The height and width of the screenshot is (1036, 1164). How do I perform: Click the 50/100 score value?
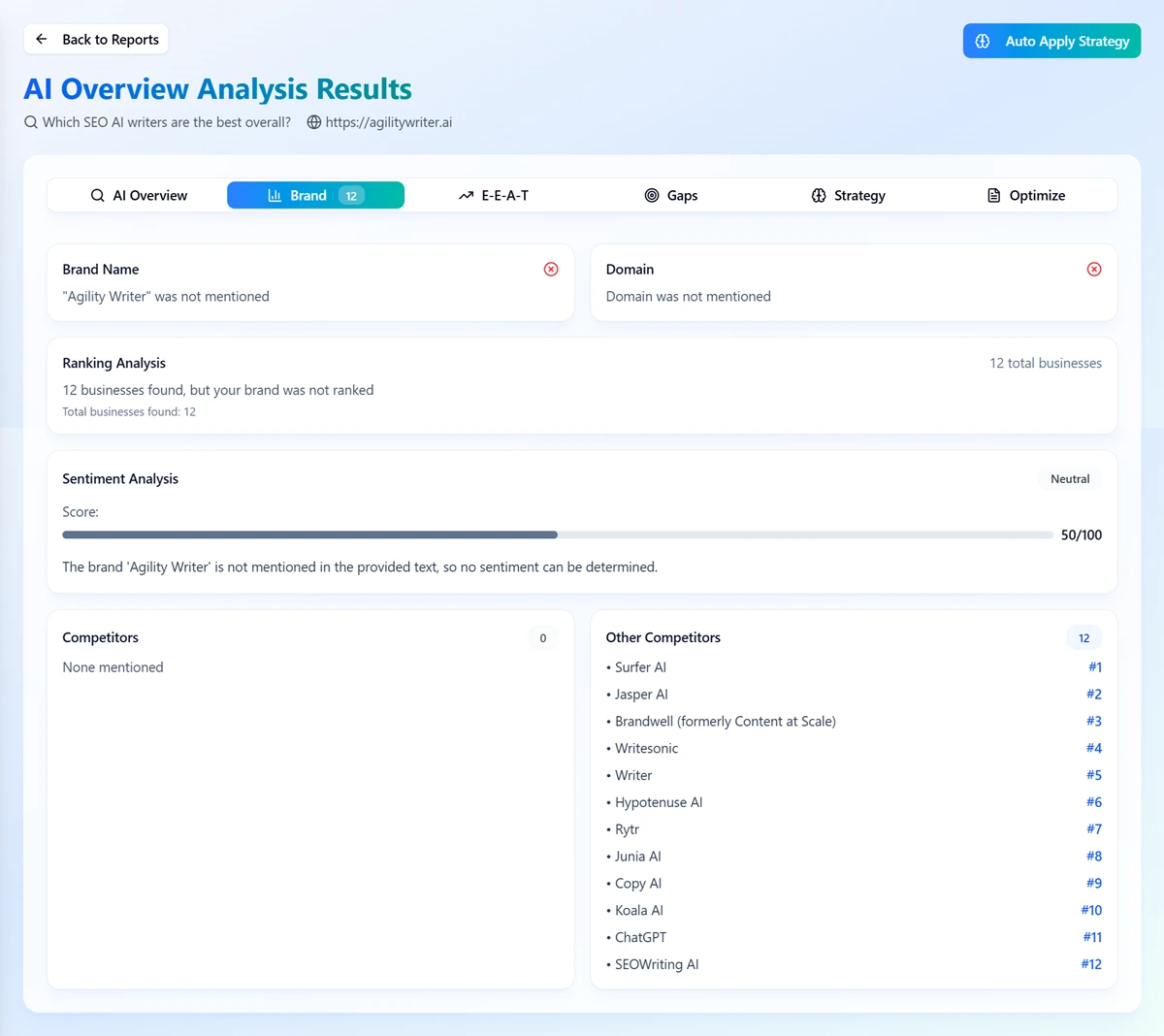1082,534
